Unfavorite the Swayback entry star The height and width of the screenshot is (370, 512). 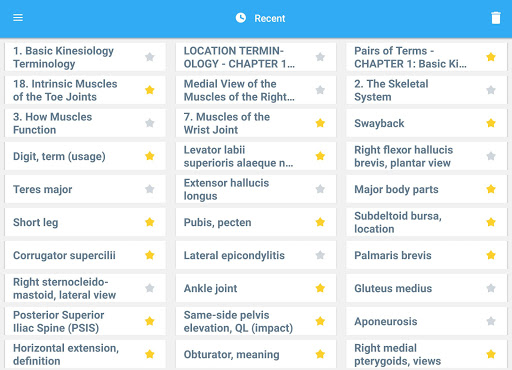[x=491, y=123]
